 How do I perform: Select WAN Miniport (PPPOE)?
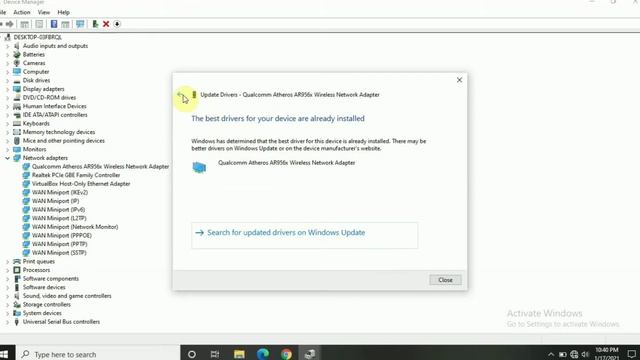(62, 236)
